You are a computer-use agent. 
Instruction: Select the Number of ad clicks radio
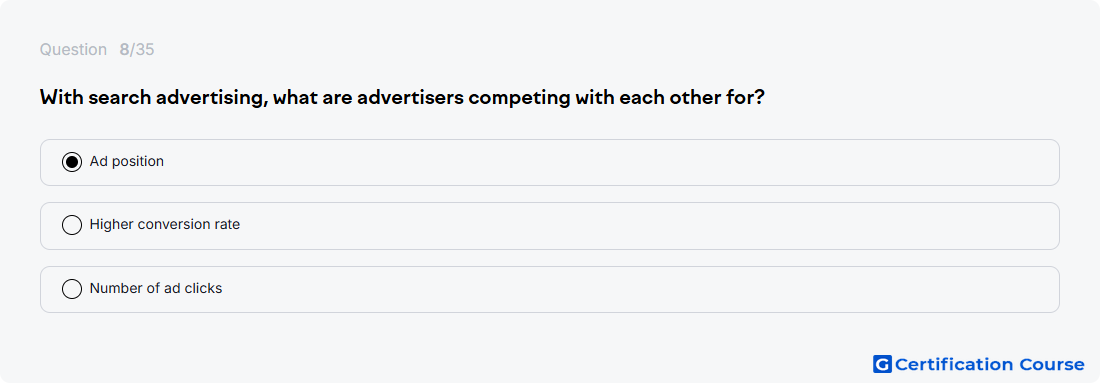pyautogui.click(x=72, y=288)
